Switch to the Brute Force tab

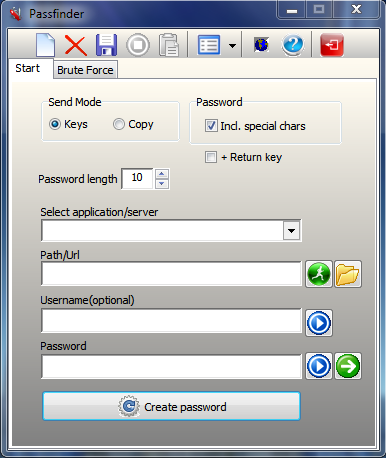[85, 70]
